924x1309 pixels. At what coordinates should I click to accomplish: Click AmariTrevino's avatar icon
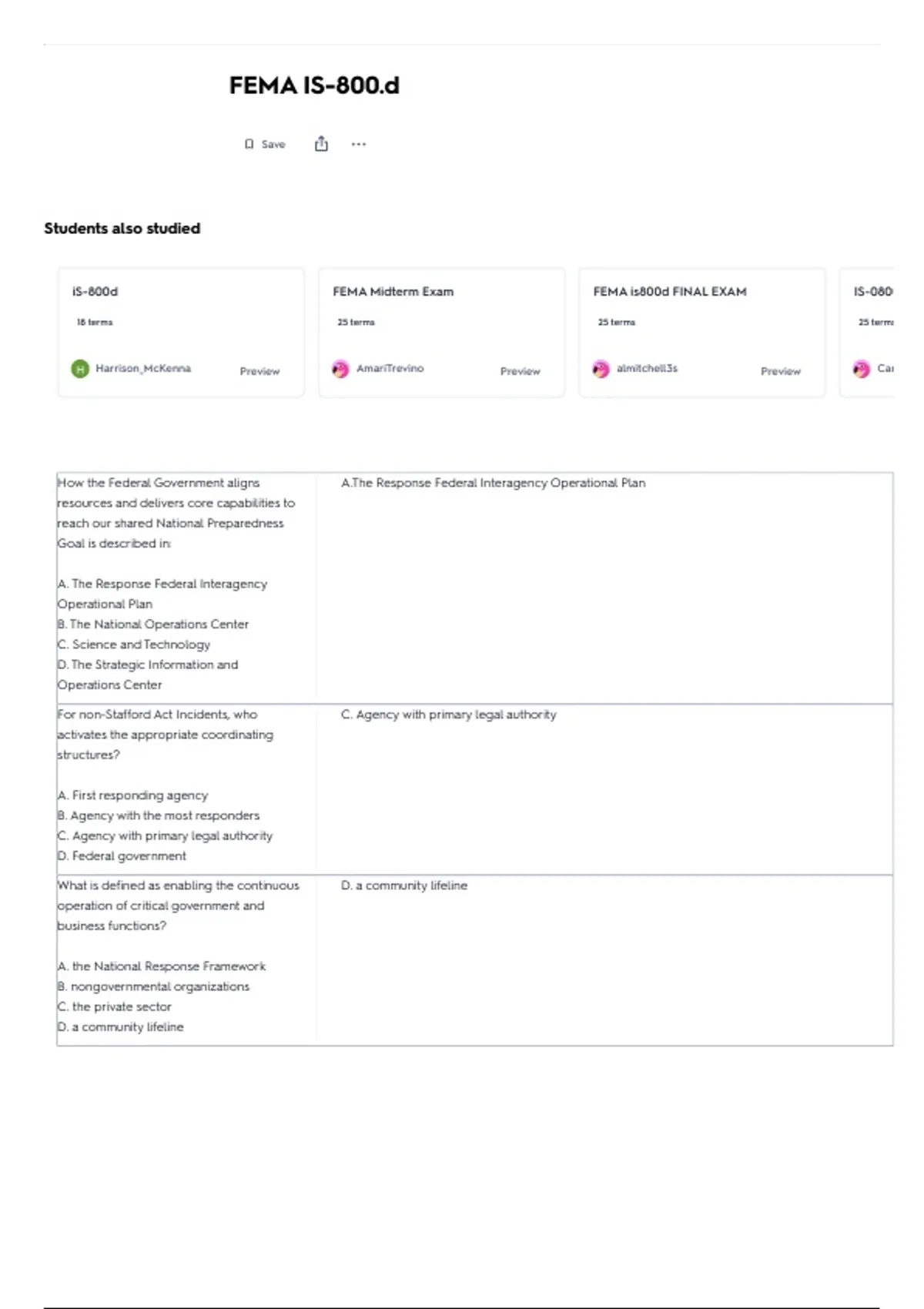340,369
